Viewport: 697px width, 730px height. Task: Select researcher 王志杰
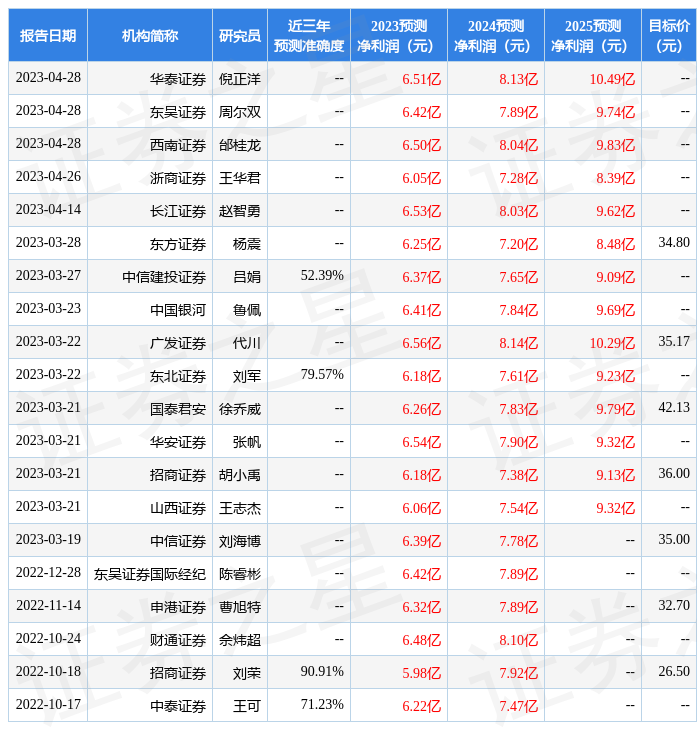(240, 509)
